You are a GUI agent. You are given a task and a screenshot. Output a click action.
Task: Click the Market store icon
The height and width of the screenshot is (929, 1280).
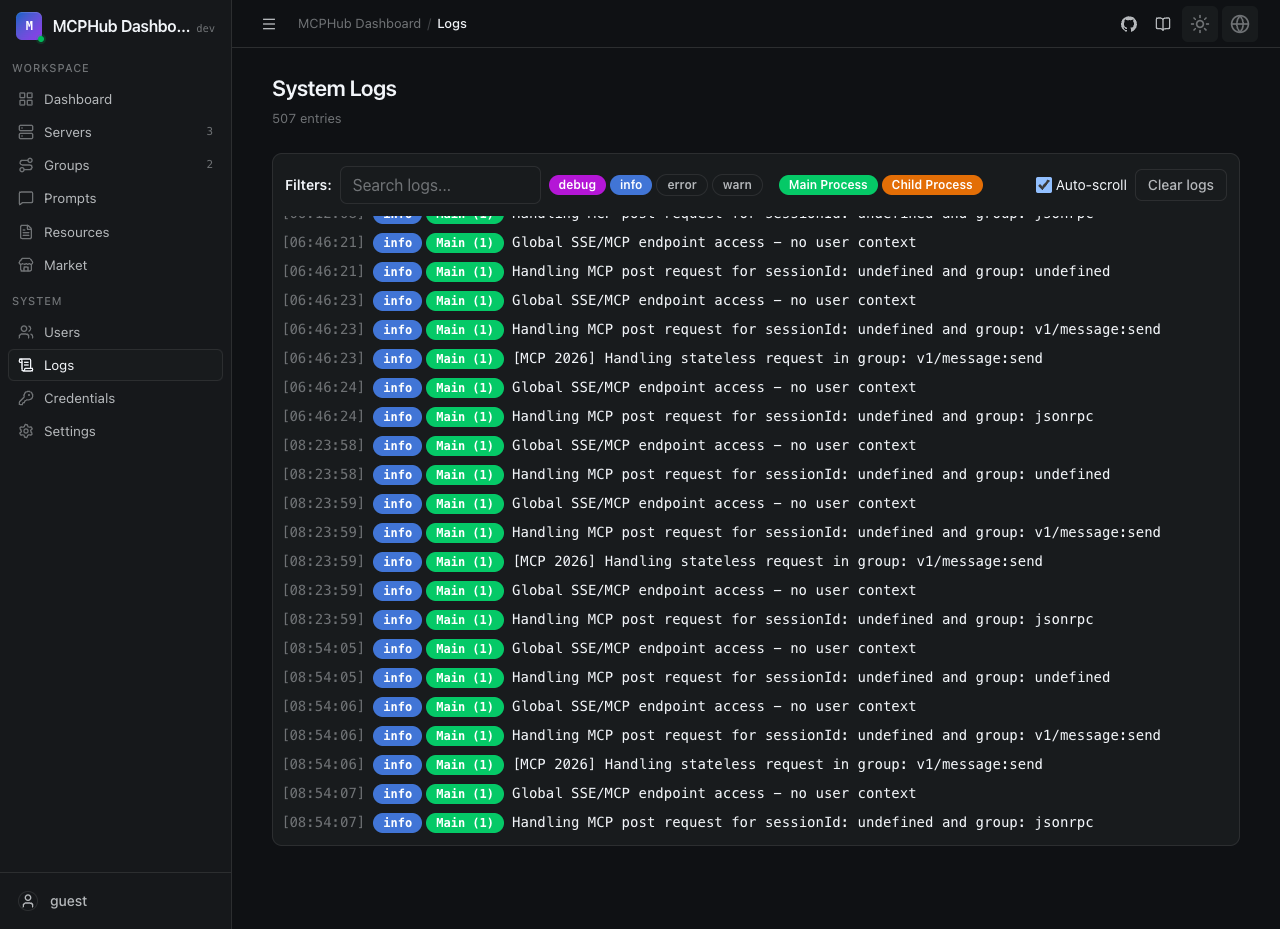[x=26, y=265]
